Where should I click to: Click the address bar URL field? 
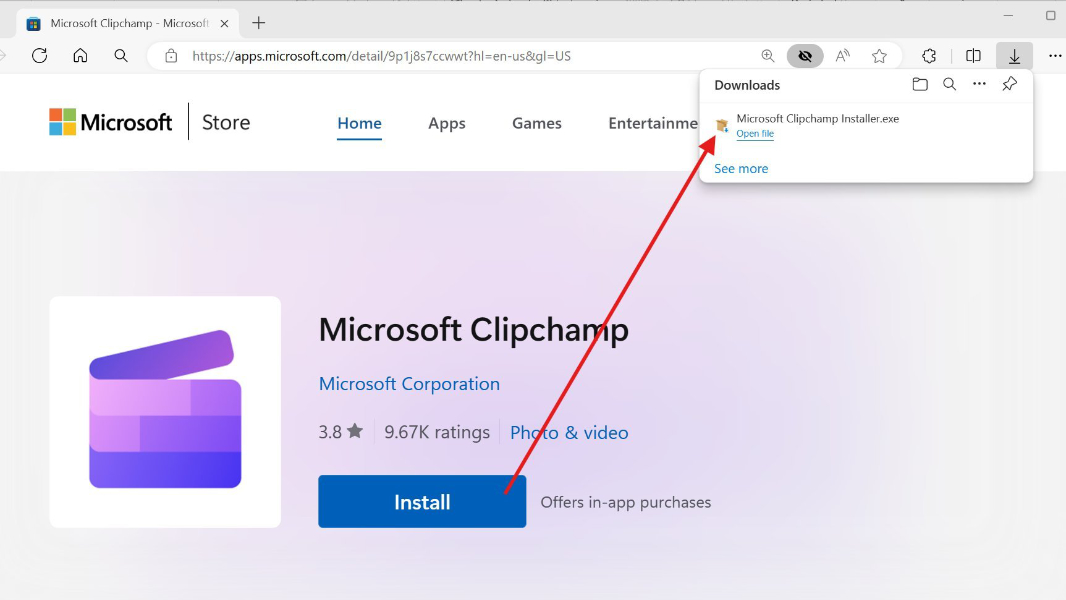[400, 56]
